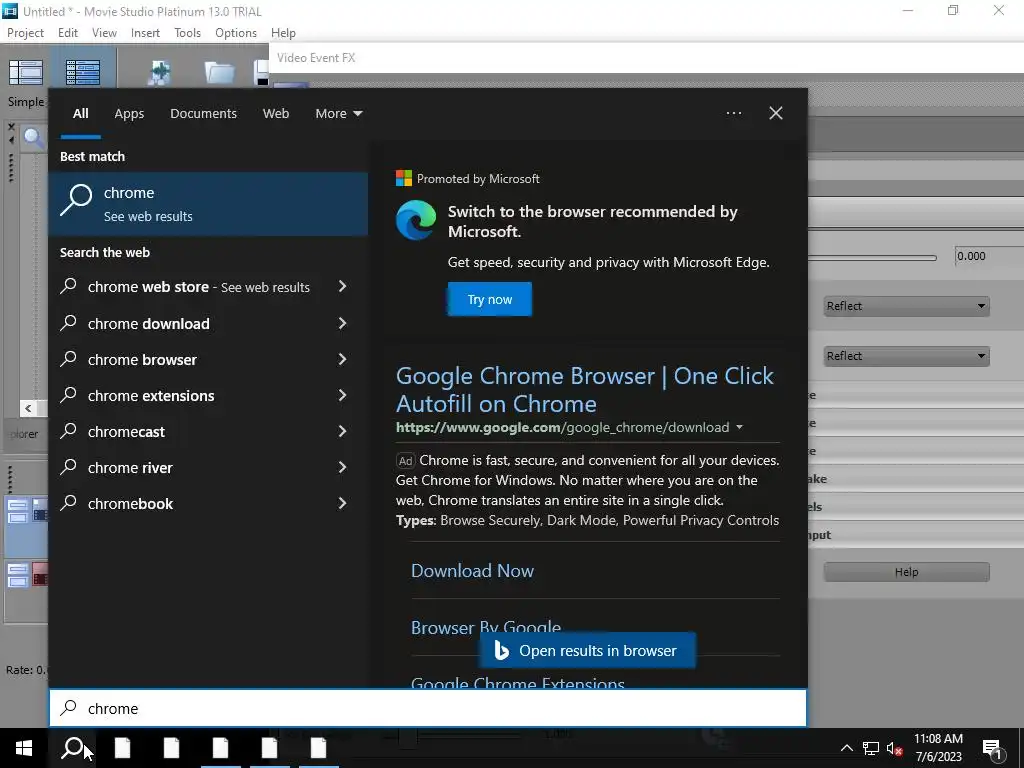Open the Google Chrome Extensions link
1024x768 pixels.
518,682
